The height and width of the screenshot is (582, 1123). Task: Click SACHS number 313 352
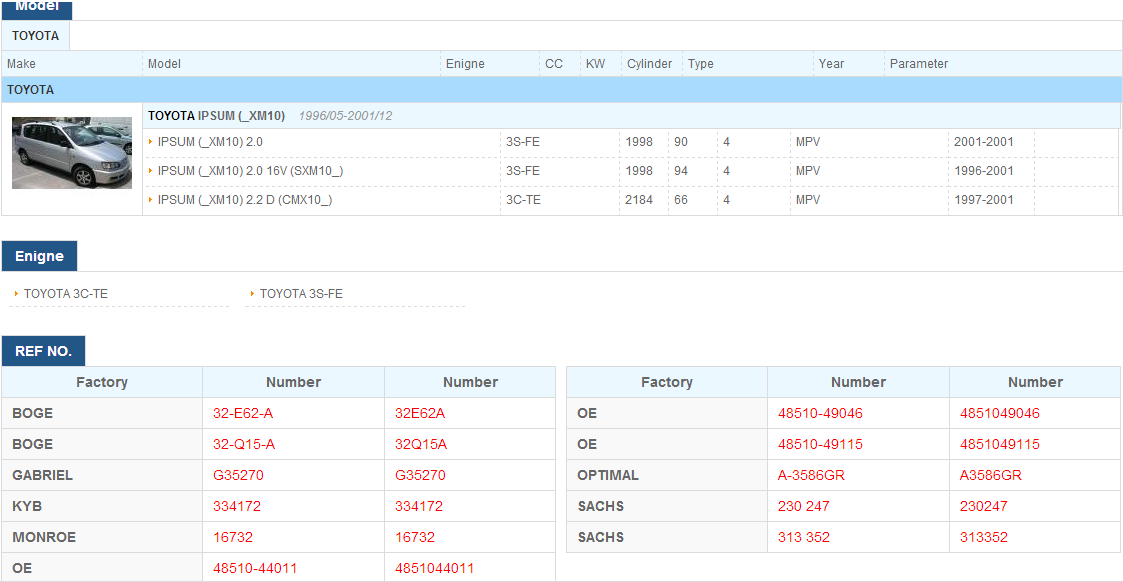click(804, 537)
